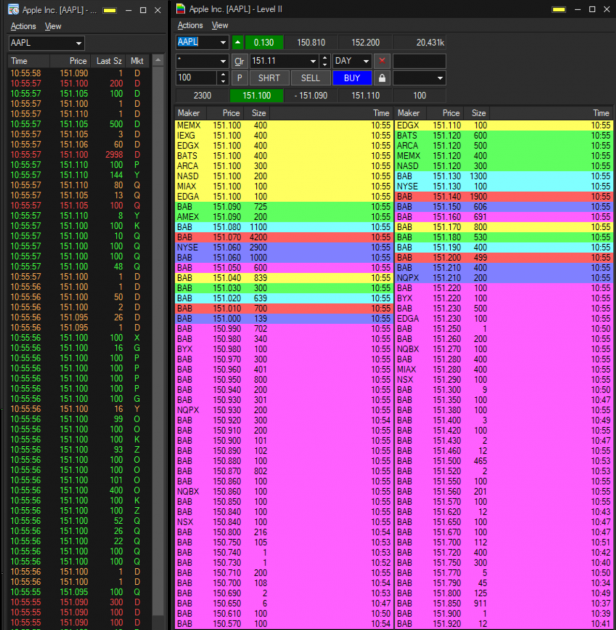Viewport: 616px width, 630px height.
Task: Maximize the Level II window
Action: point(592,9)
